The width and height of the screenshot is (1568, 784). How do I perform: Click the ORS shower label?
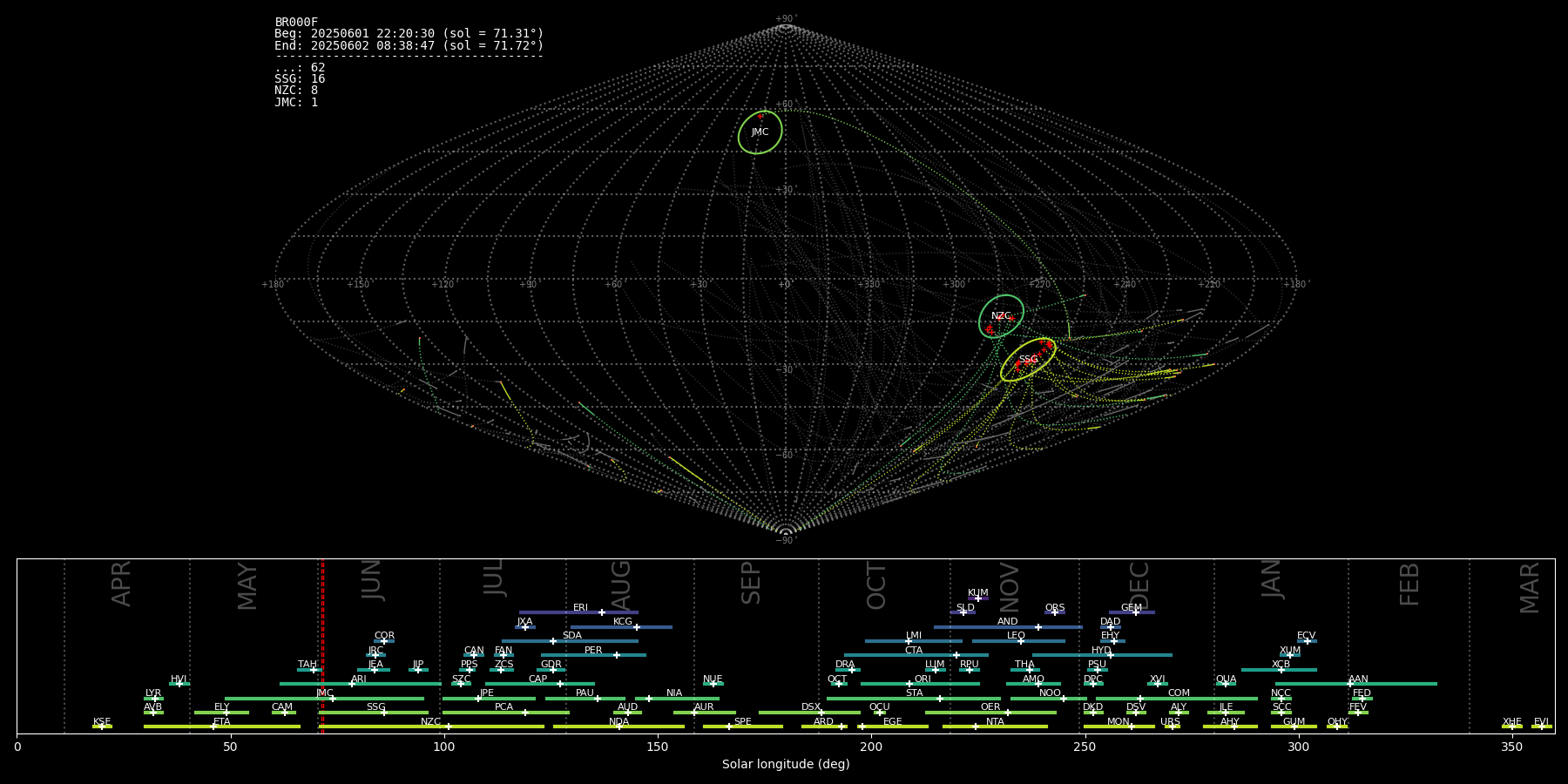pos(1055,608)
